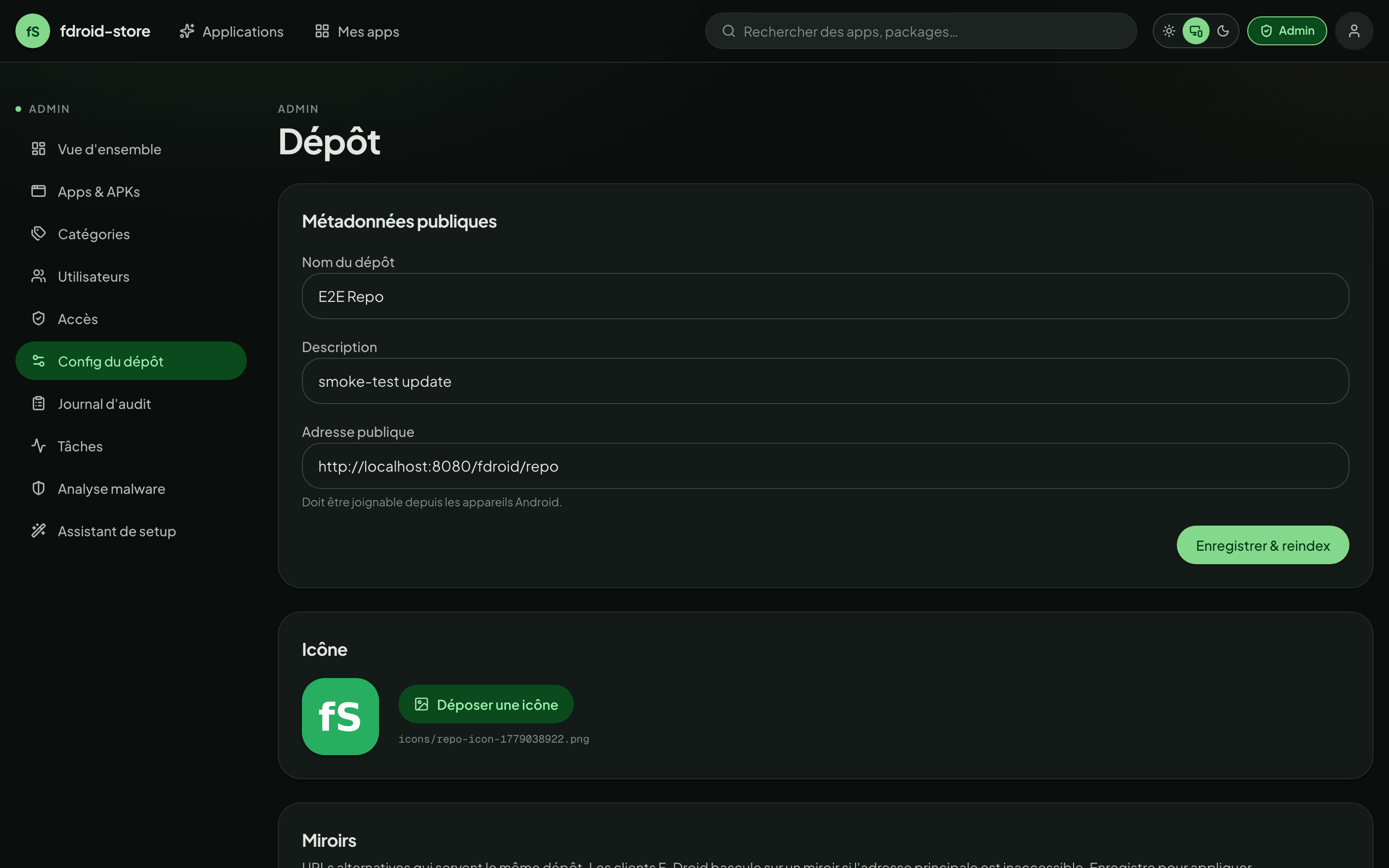This screenshot has width=1389, height=868.
Task: Click the Catégories tag icon
Action: coord(39,234)
